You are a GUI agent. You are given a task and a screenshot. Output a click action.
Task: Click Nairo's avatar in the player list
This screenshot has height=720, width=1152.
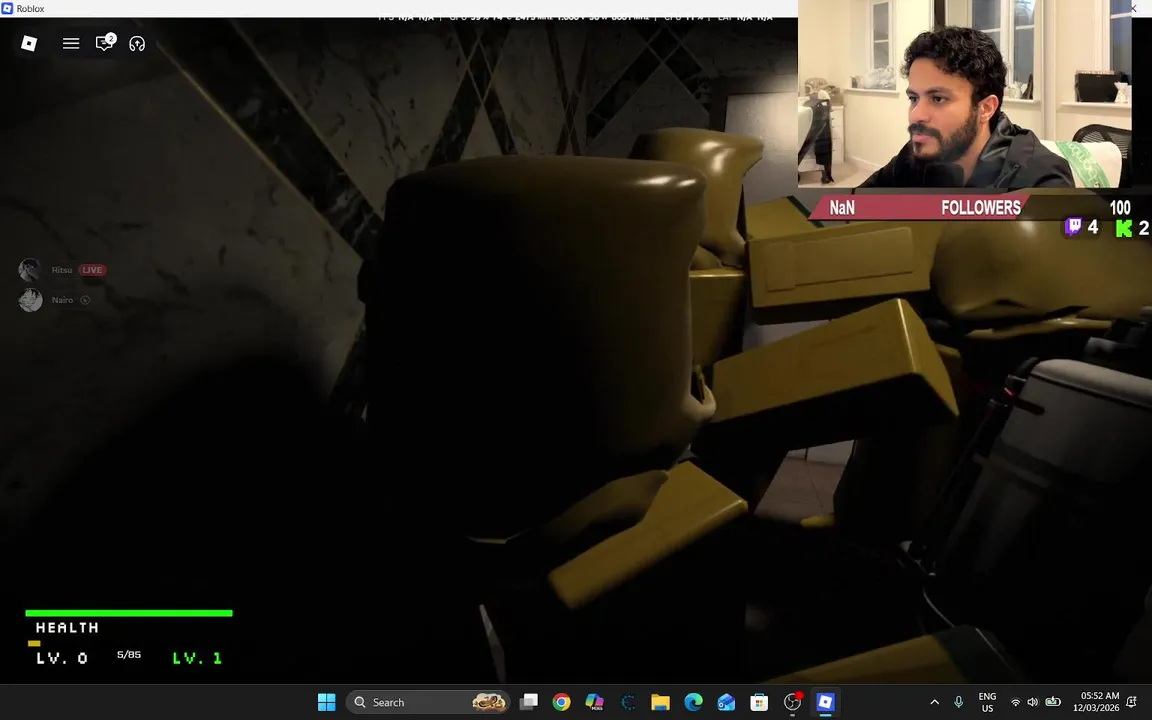pos(30,300)
